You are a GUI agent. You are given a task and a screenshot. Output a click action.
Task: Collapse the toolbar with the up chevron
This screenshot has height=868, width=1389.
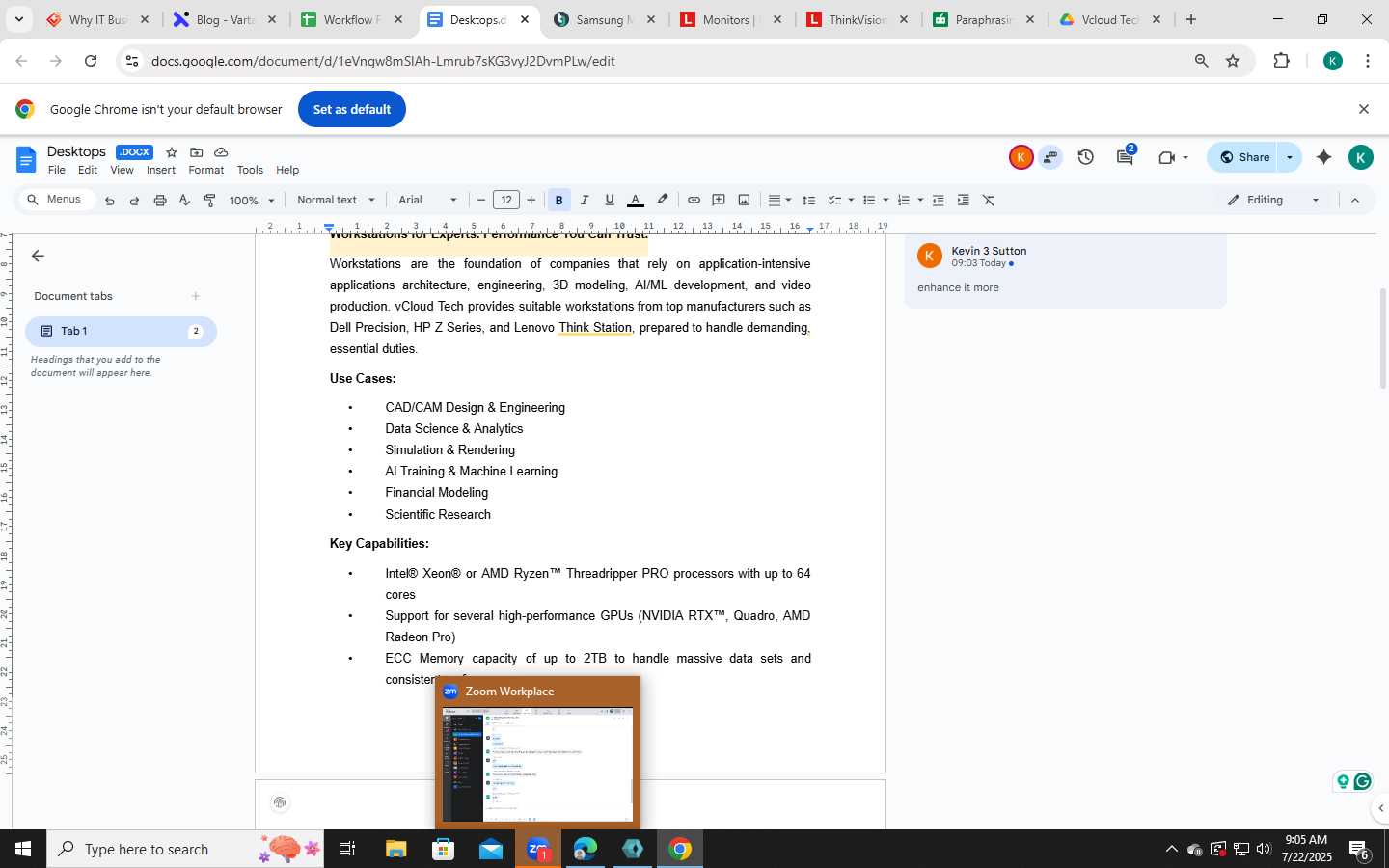tap(1355, 201)
